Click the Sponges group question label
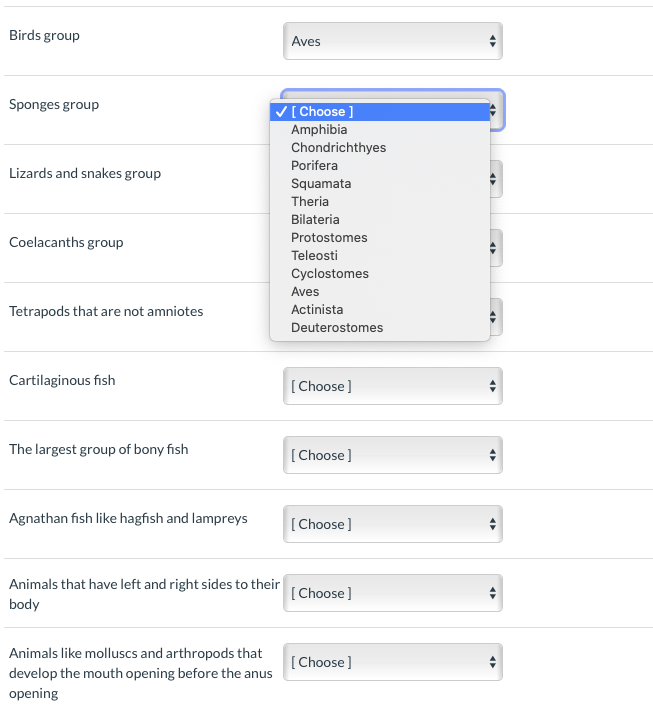Image resolution: width=653 pixels, height=717 pixels. click(x=54, y=105)
